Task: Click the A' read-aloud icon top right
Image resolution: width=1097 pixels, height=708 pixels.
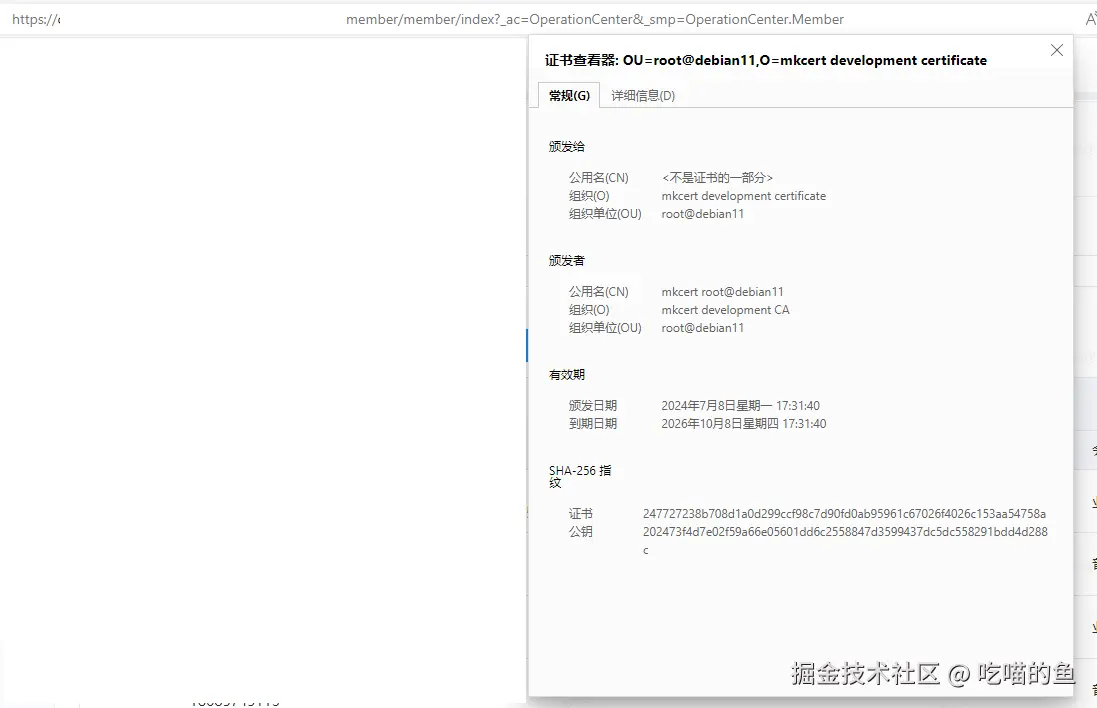Action: 1089,18
